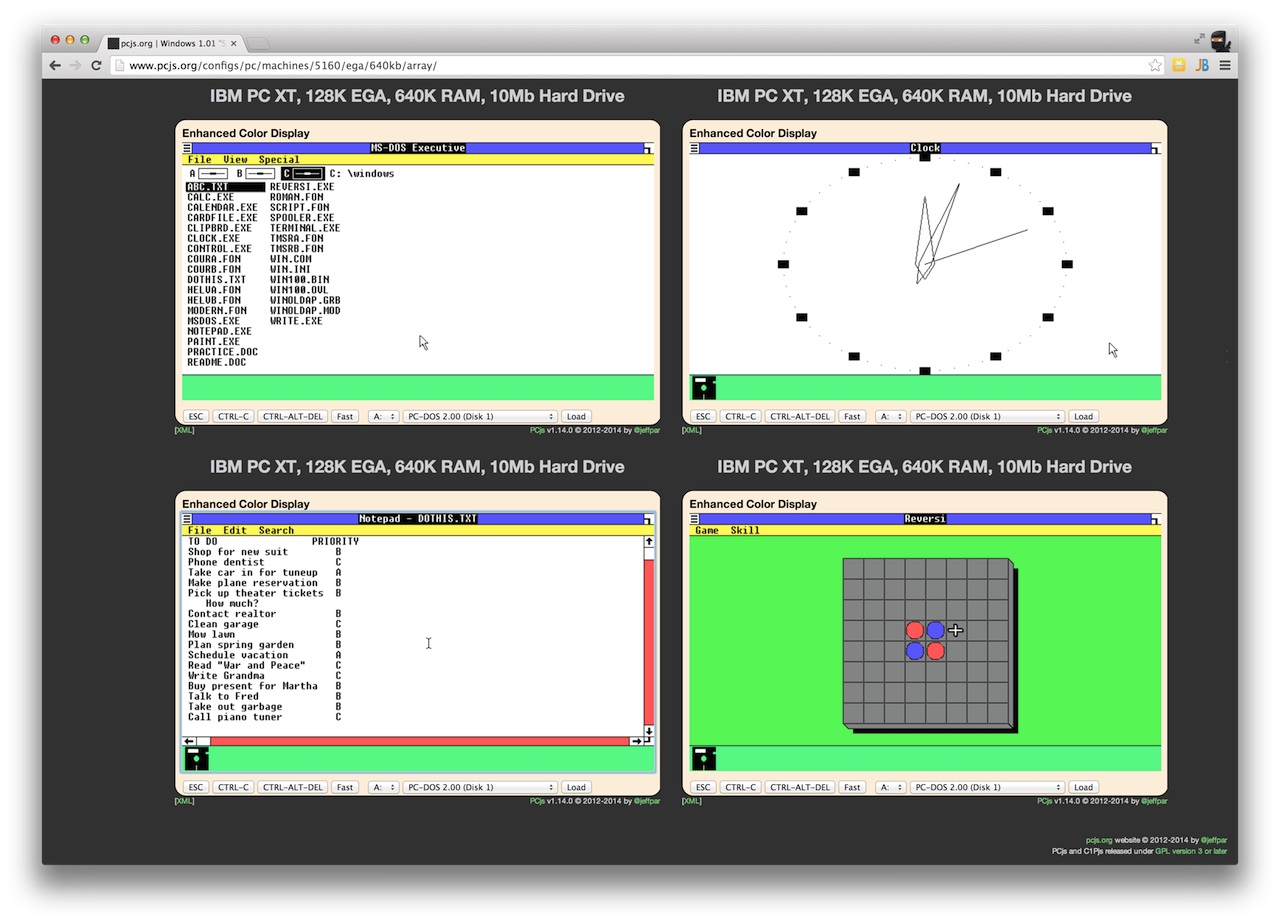Toggle Fast speed on the Reversi machine
The width and height of the screenshot is (1280, 923).
click(x=852, y=788)
